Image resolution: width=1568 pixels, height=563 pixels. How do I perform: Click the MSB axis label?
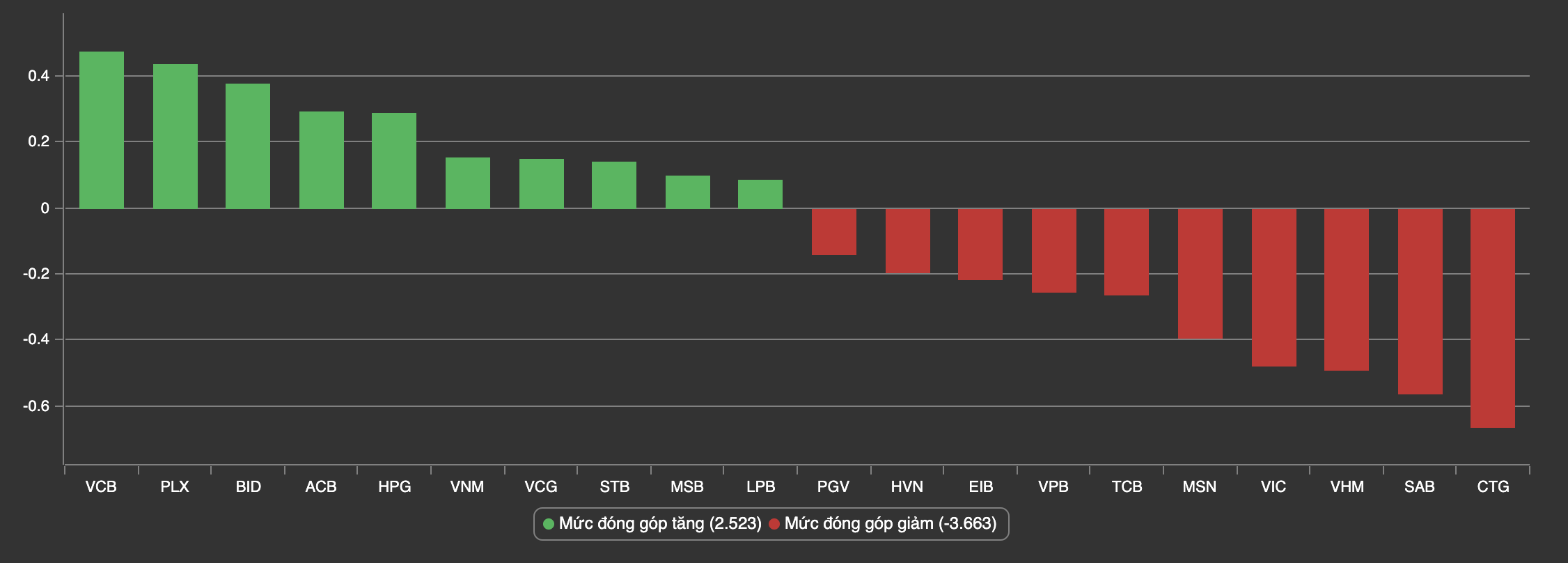(687, 487)
